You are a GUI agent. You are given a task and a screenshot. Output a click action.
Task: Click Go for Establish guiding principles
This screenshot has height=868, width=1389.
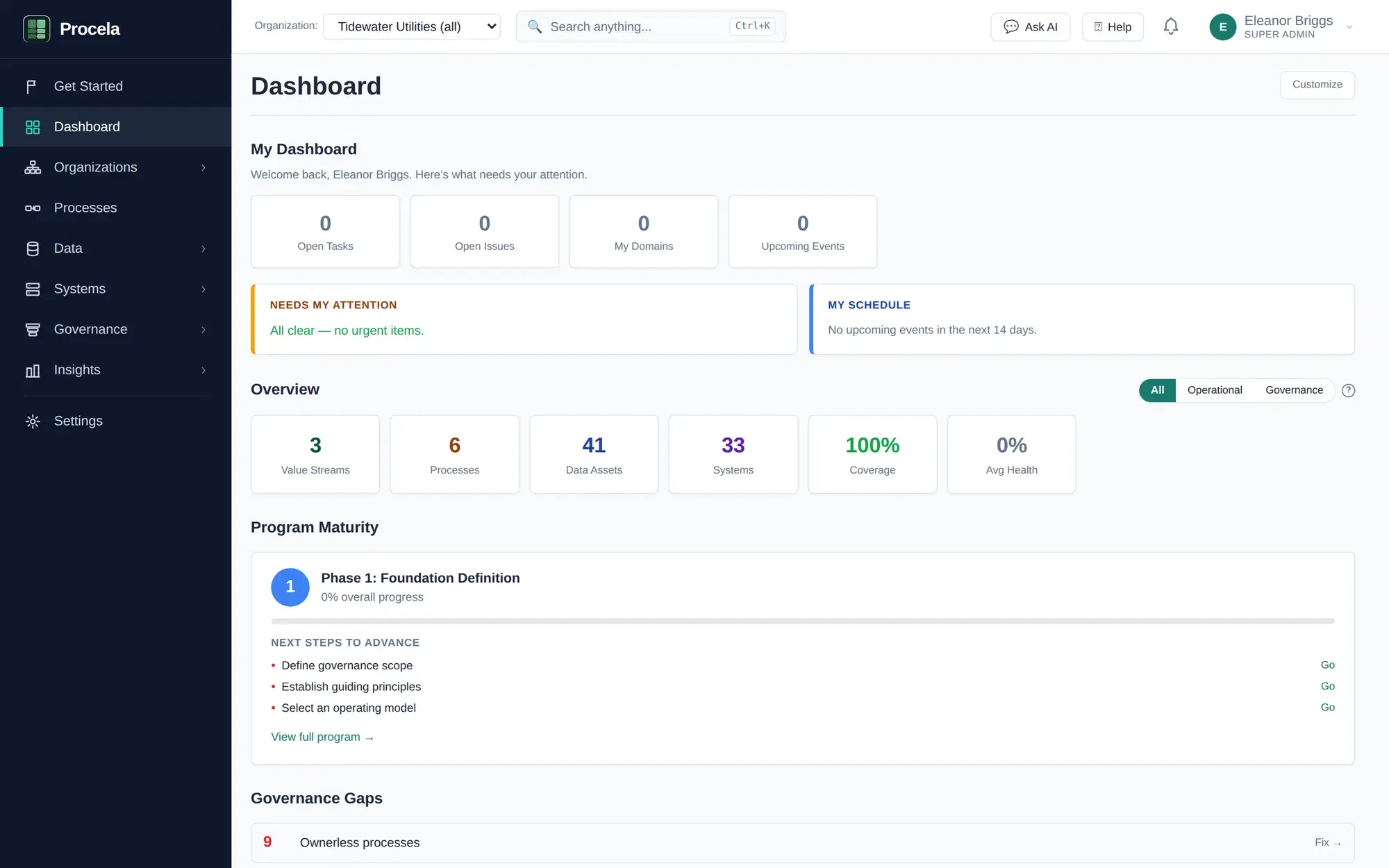tap(1327, 686)
